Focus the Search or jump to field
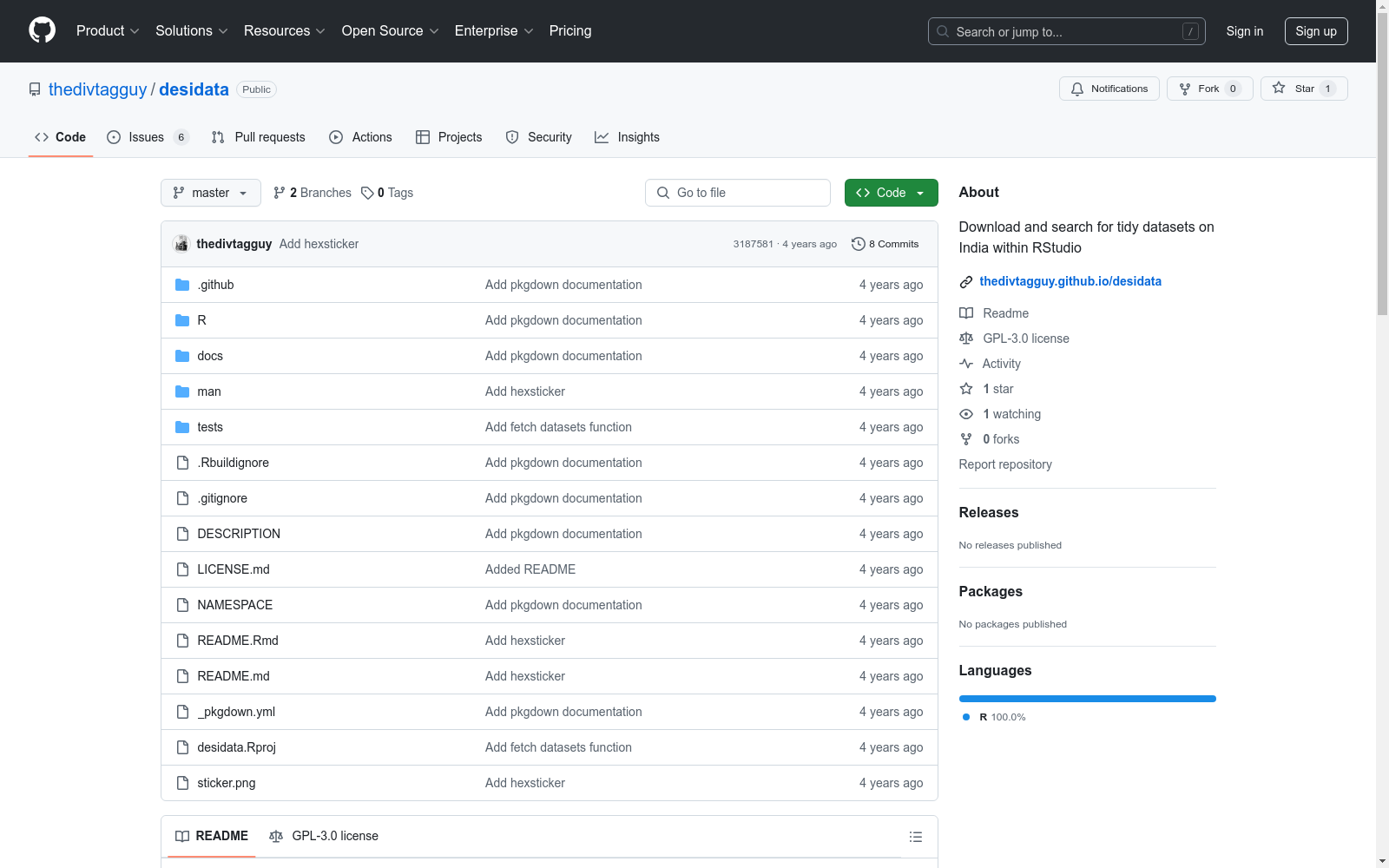Viewport: 1389px width, 868px height. point(1067,31)
